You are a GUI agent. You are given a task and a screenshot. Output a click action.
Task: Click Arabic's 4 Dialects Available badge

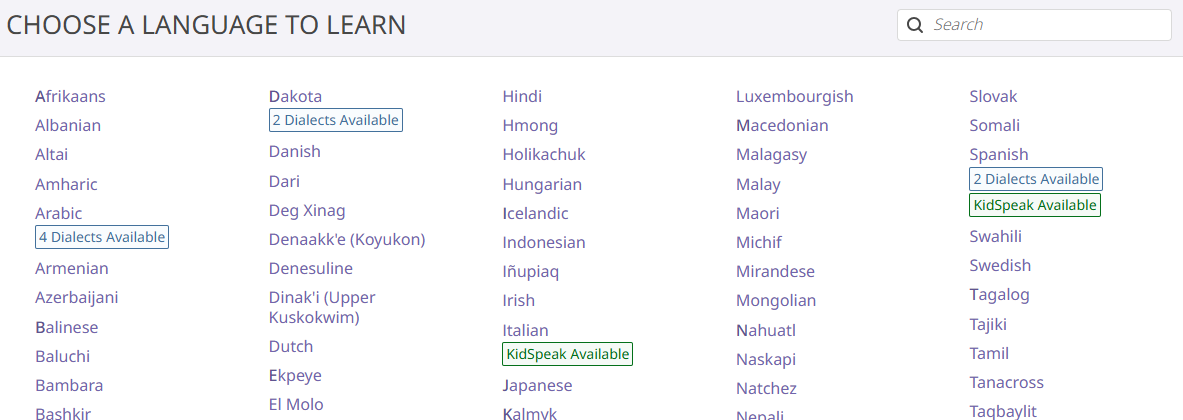(102, 237)
